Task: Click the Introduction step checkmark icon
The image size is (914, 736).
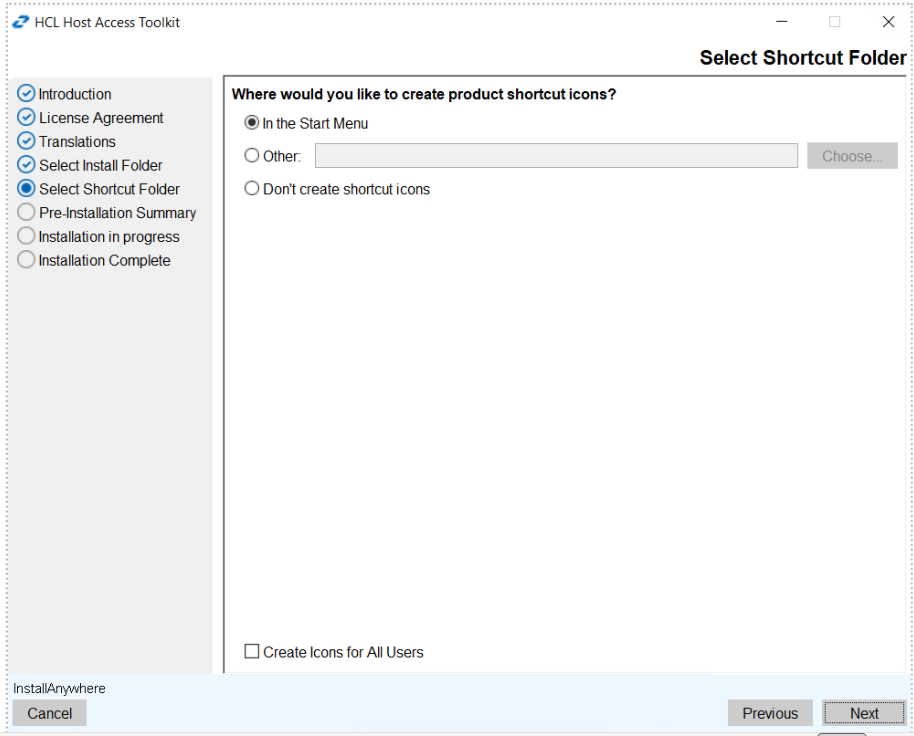Action: (27, 94)
